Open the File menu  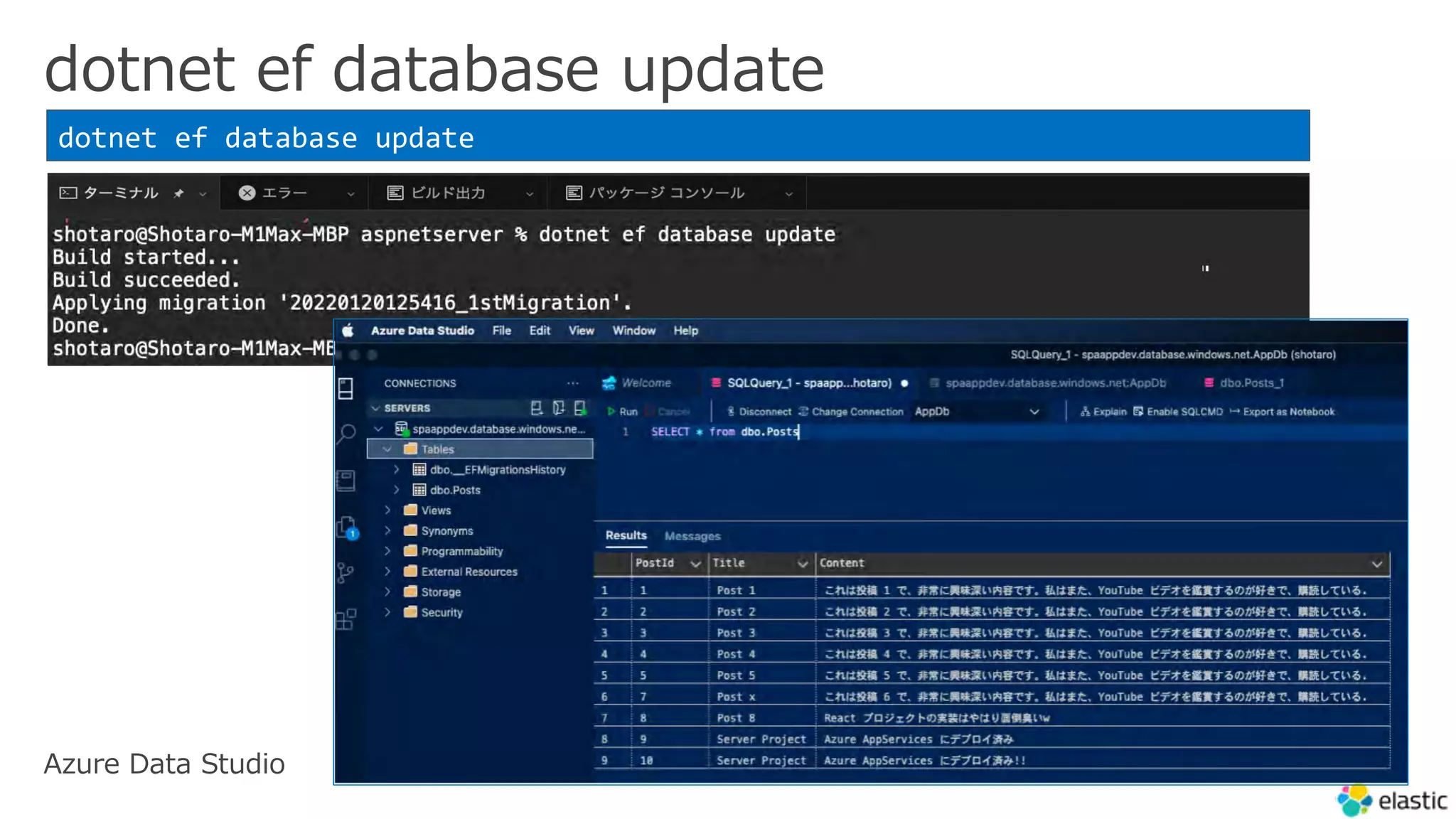pyautogui.click(x=502, y=331)
